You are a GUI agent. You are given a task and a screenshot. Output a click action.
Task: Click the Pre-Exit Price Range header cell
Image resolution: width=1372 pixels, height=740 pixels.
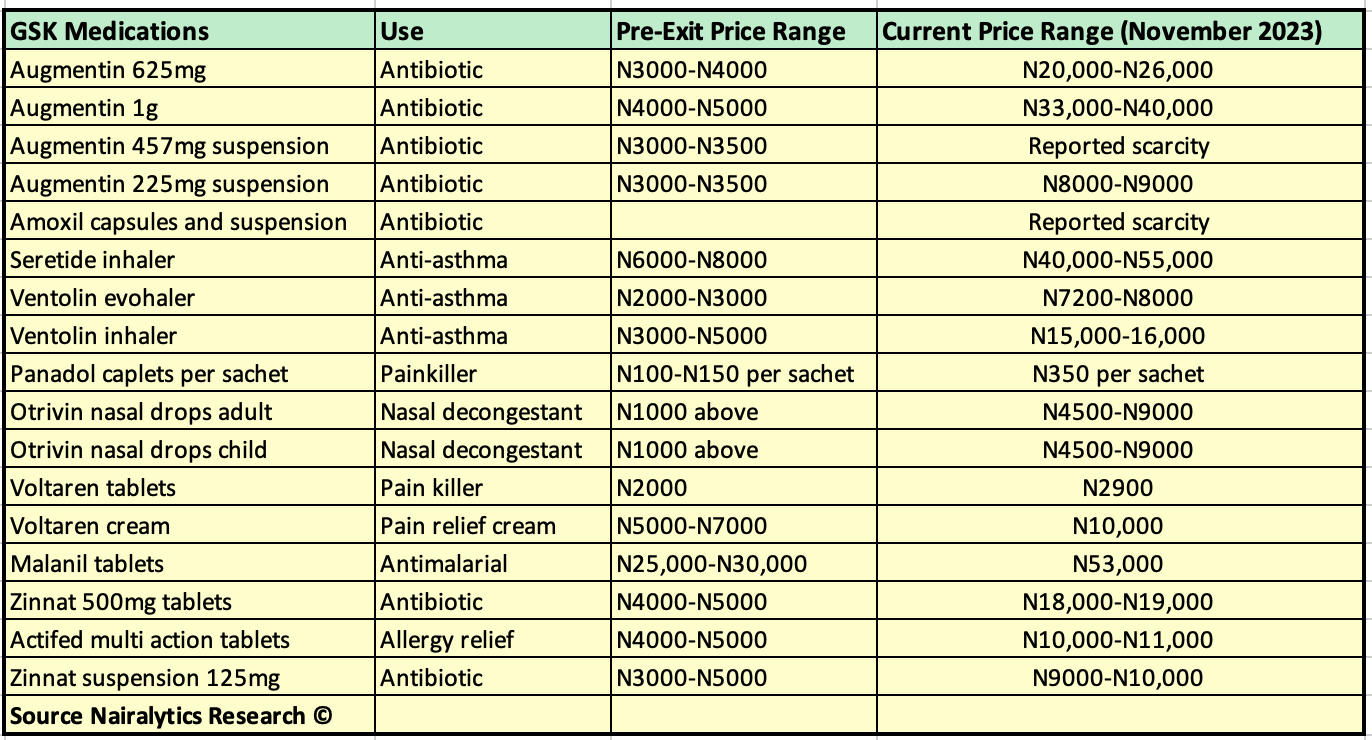(744, 31)
